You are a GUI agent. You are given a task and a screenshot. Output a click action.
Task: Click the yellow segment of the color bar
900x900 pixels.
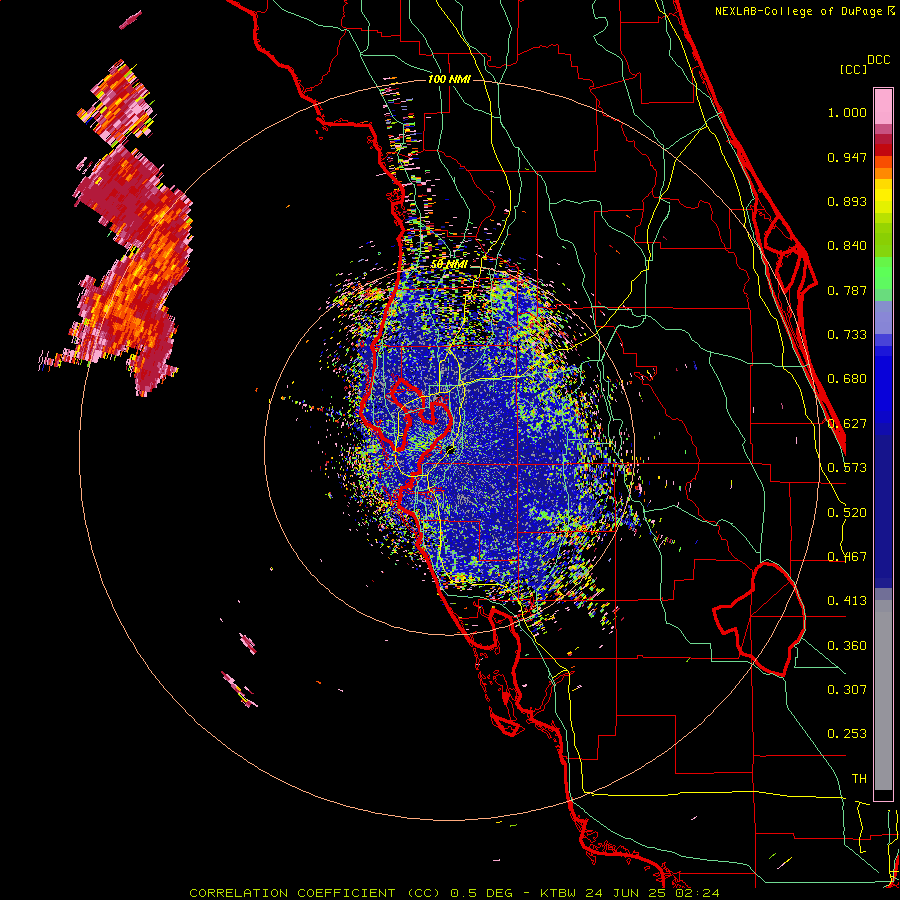883,197
